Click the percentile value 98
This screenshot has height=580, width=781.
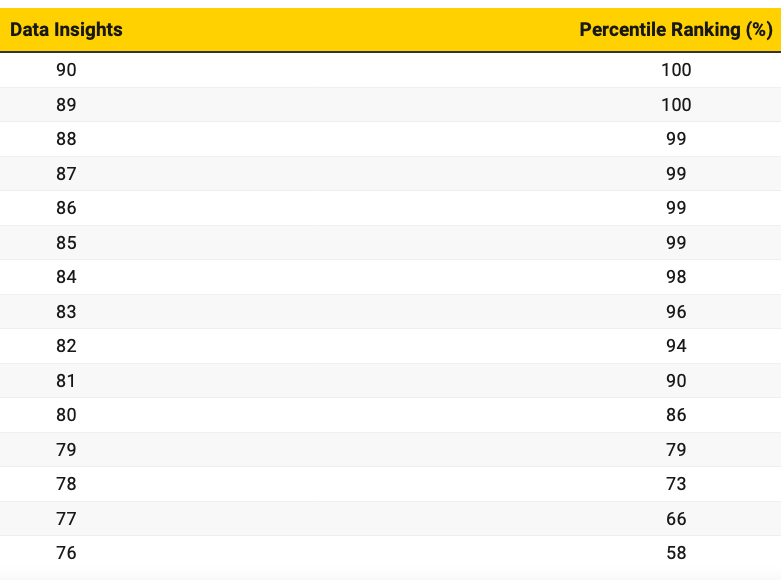point(676,277)
